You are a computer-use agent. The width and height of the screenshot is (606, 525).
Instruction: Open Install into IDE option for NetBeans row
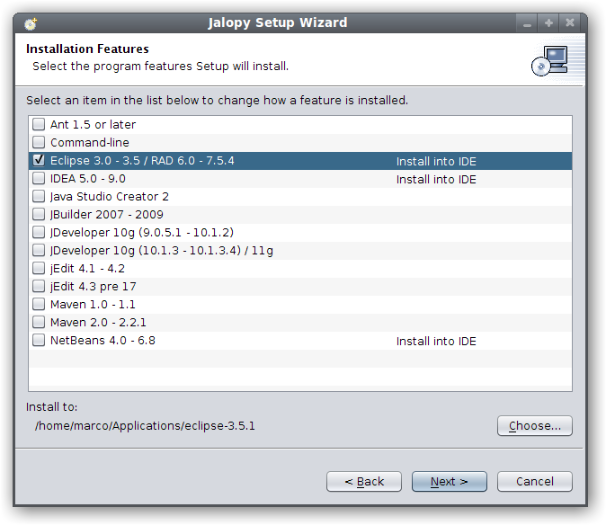pos(436,341)
